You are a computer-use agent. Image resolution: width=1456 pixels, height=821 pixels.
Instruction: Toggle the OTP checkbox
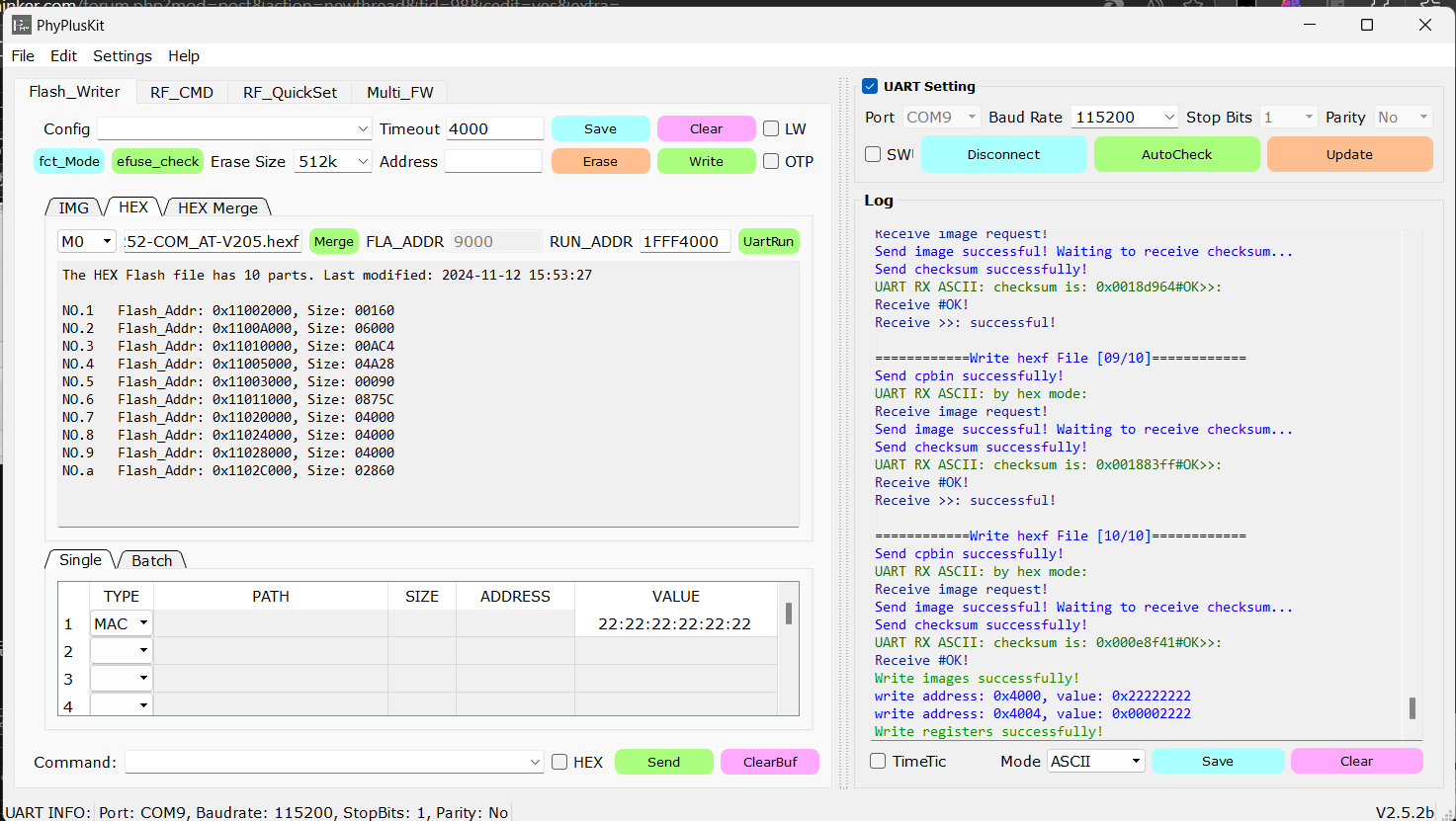[x=771, y=161]
